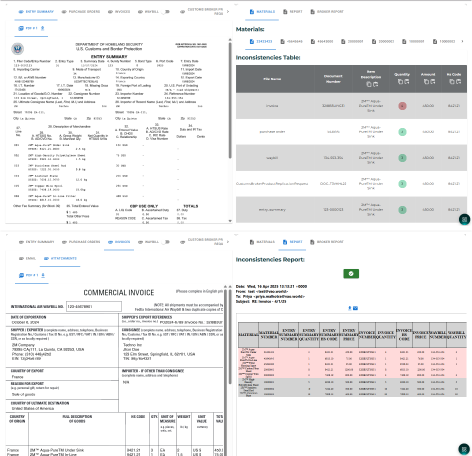Open the Broker Report tab in top right panel
The height and width of the screenshot is (456, 472).
point(327,12)
